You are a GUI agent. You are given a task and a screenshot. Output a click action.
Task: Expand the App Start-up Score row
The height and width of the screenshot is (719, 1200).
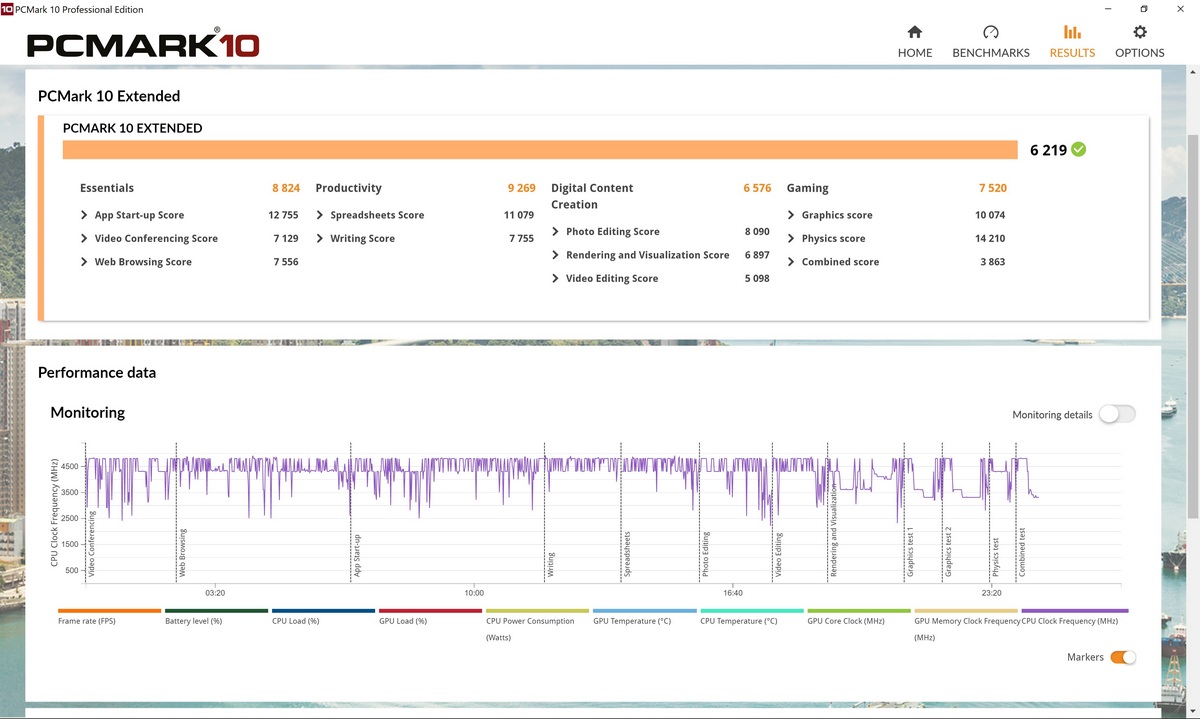pyautogui.click(x=85, y=215)
